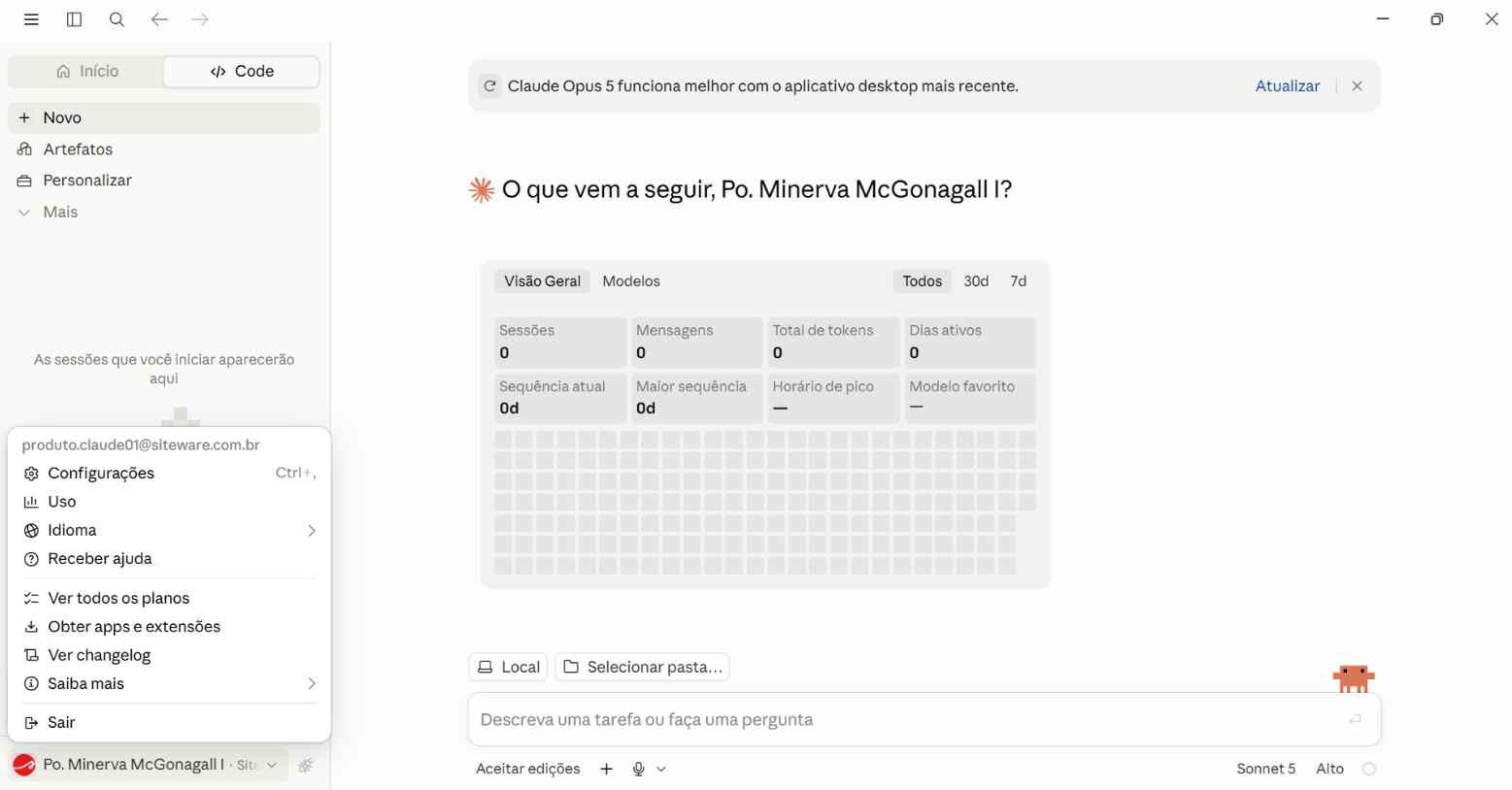Open the Sonnet 5 model selector
Image resolution: width=1512 pixels, height=790 pixels.
coord(1265,769)
